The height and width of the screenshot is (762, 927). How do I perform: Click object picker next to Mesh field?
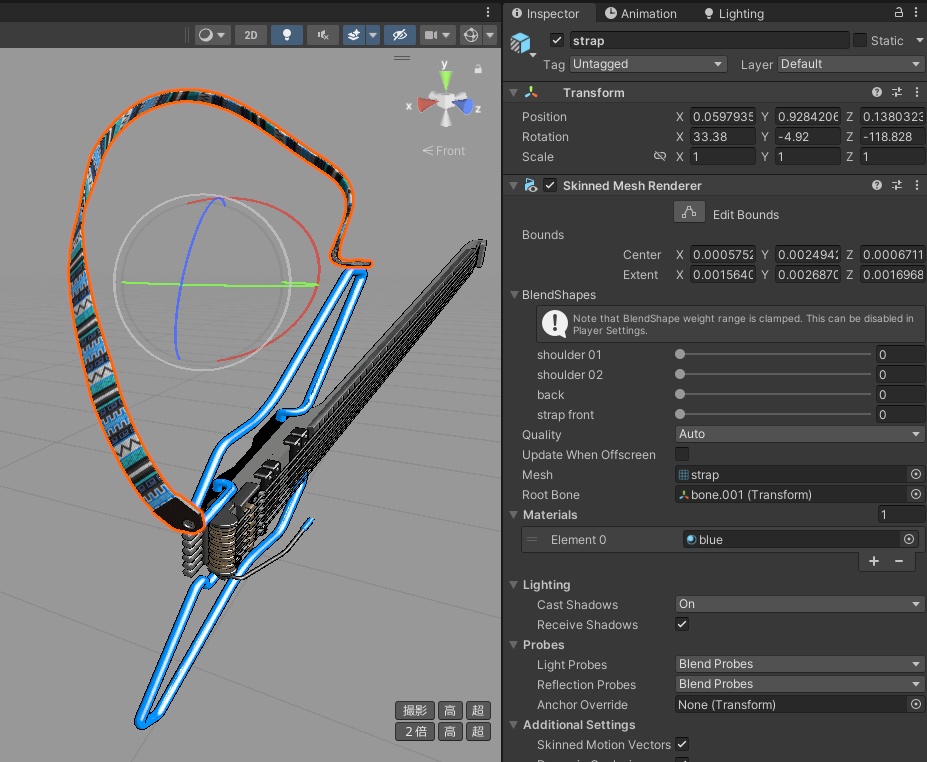point(915,475)
